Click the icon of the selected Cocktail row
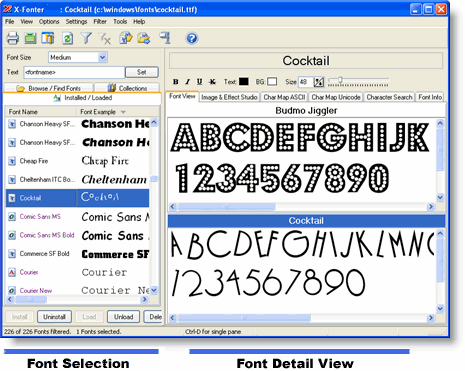Image resolution: width=465 pixels, height=371 pixels. pos(12,198)
